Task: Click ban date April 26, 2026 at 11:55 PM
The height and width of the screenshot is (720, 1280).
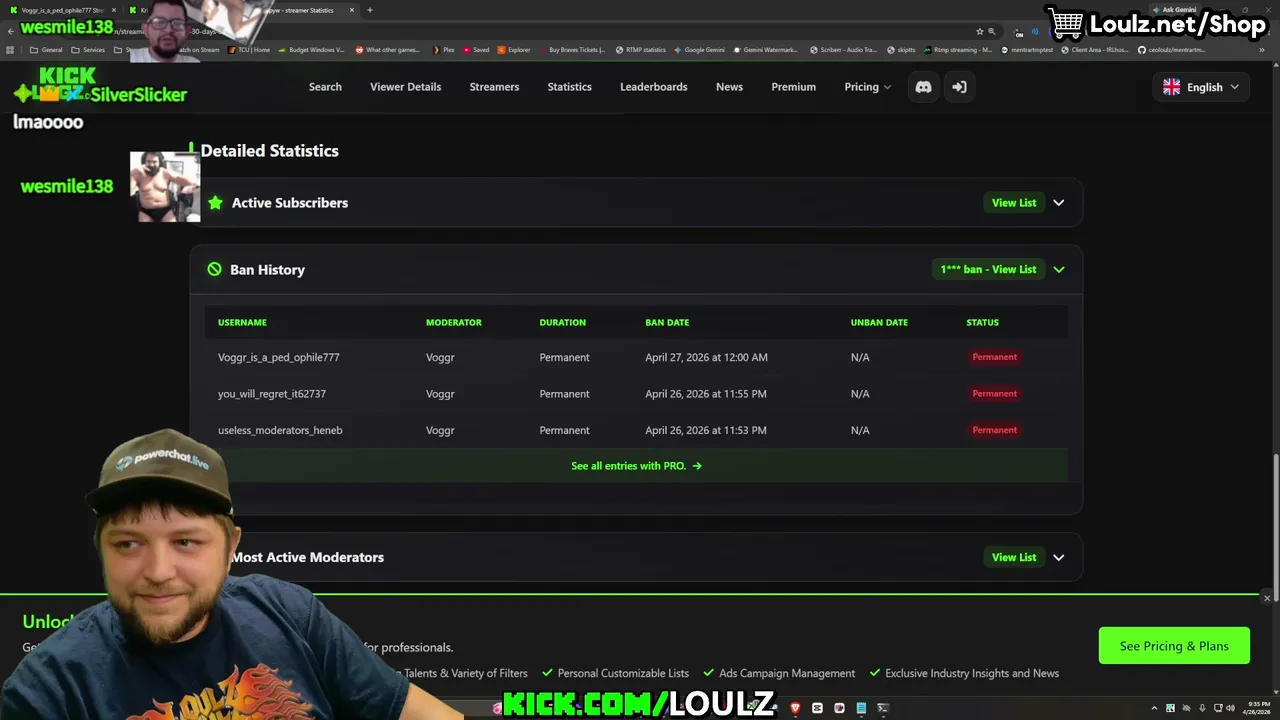Action: (x=706, y=394)
